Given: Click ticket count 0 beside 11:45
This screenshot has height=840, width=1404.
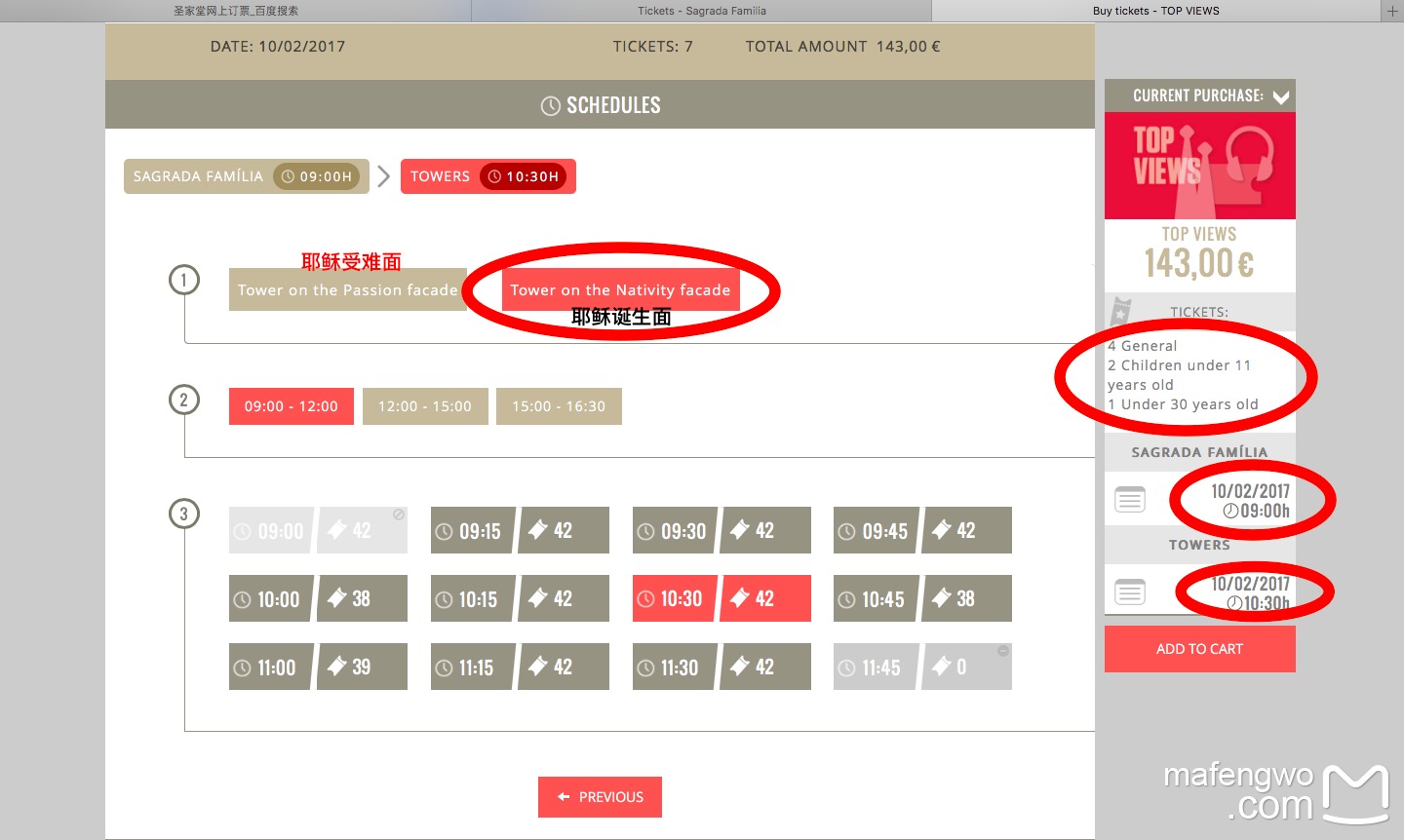Looking at the screenshot, I should 966,667.
